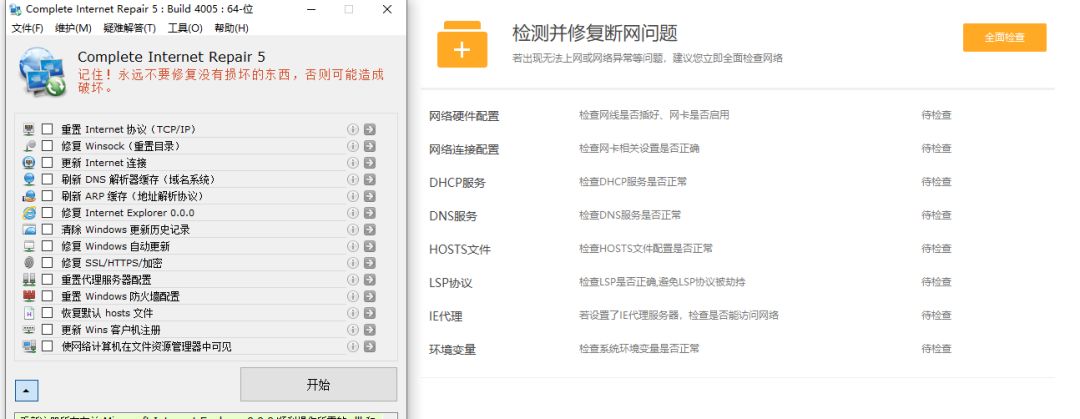Click 待检查 status beside 环境变量
This screenshot has height=419, width=1080.
[x=936, y=349]
